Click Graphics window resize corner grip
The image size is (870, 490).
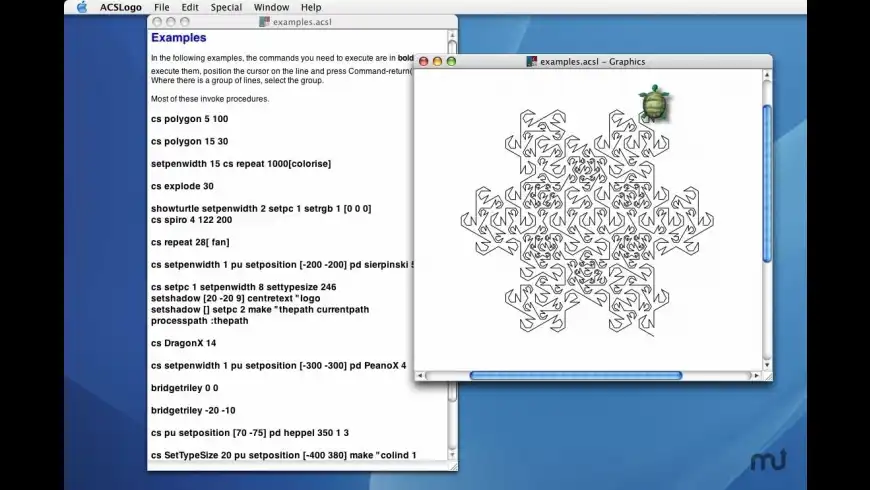click(767, 376)
